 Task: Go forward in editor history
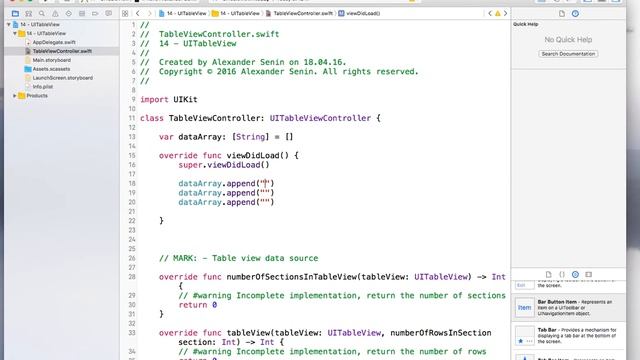coord(149,13)
